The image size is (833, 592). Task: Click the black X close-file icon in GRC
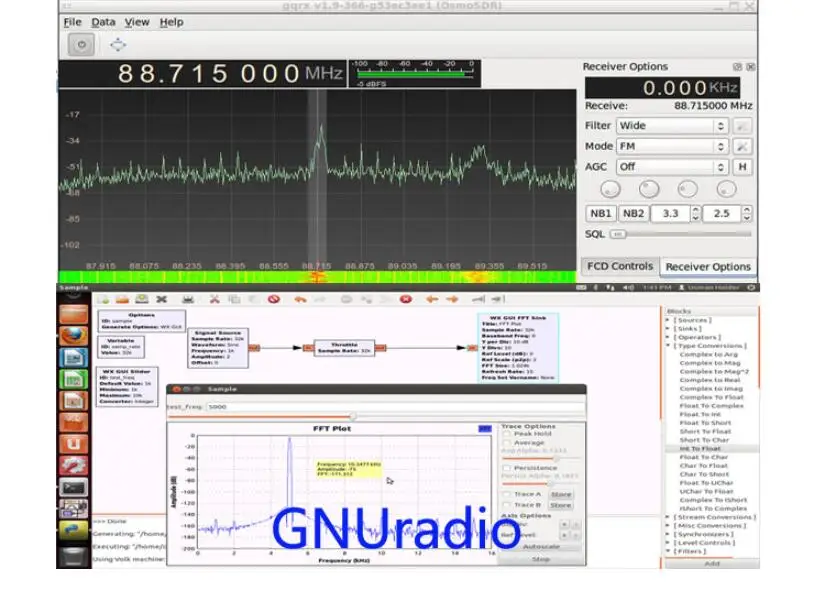point(162,300)
